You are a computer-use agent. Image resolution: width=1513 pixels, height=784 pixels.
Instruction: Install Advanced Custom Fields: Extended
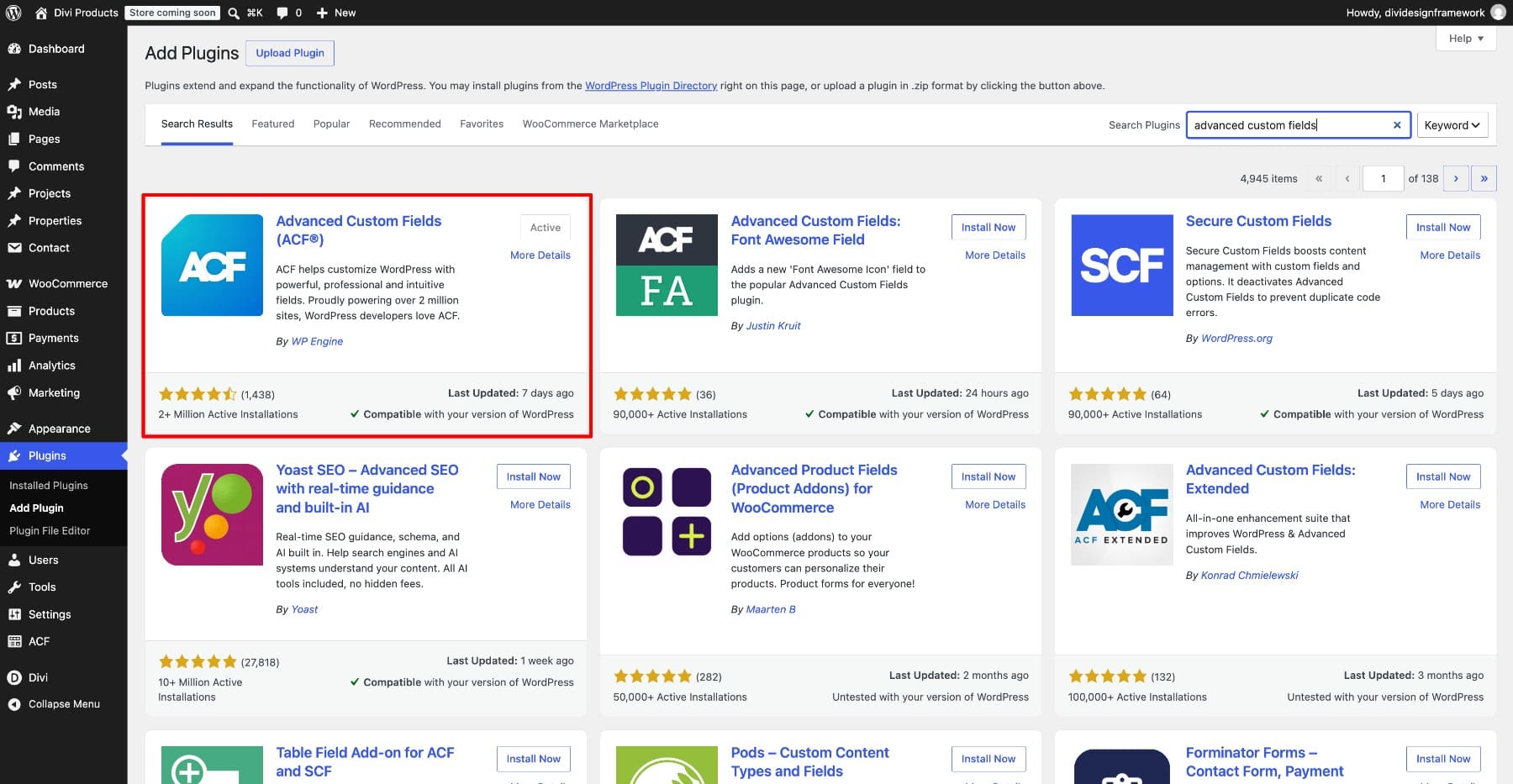coord(1443,476)
